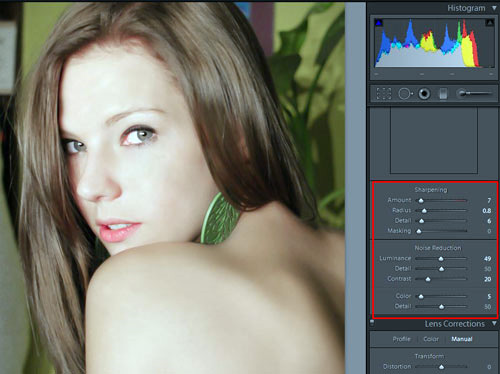Click the Masking value 0

(x=489, y=231)
